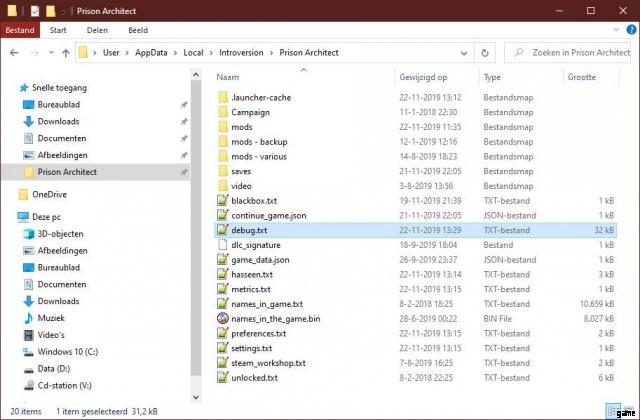The height and width of the screenshot is (420, 640).
Task: Select names_in_game.txt file
Action: pos(267,304)
